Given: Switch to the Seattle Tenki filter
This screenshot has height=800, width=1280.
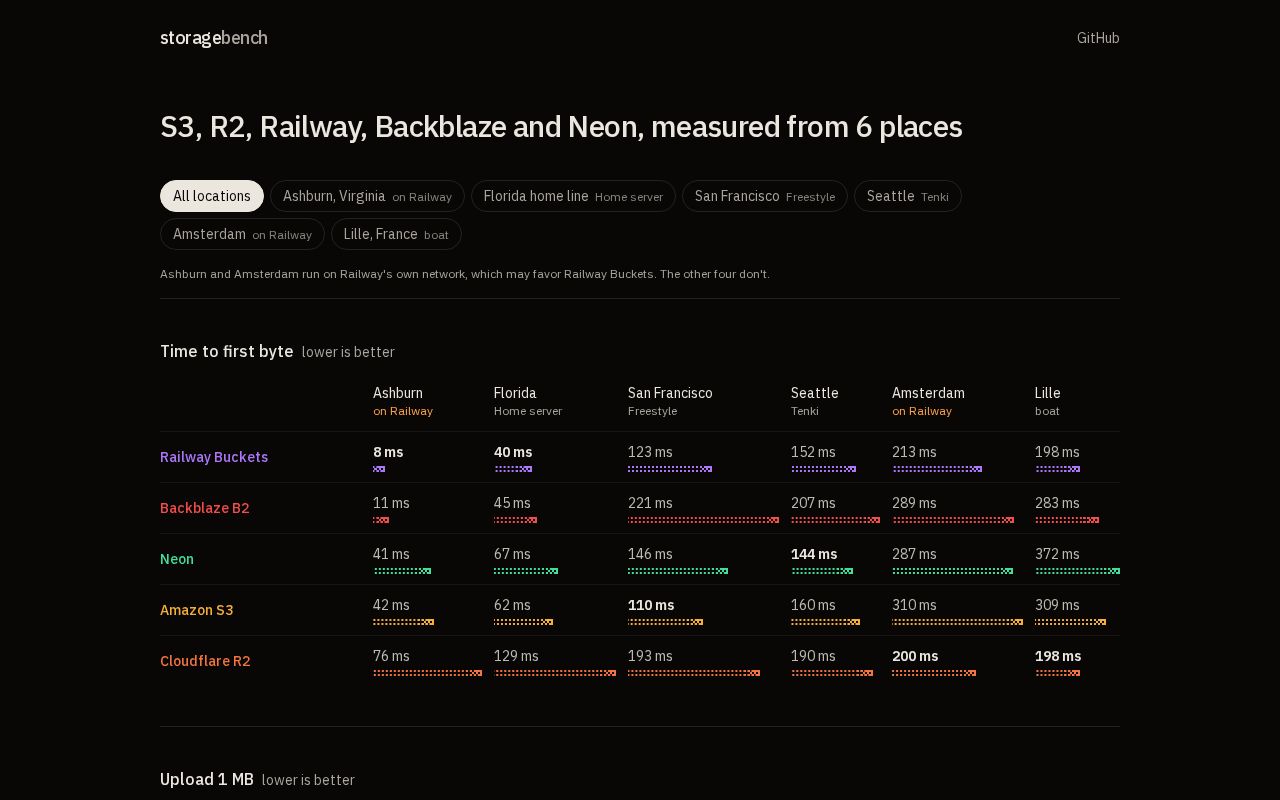Looking at the screenshot, I should (x=908, y=196).
